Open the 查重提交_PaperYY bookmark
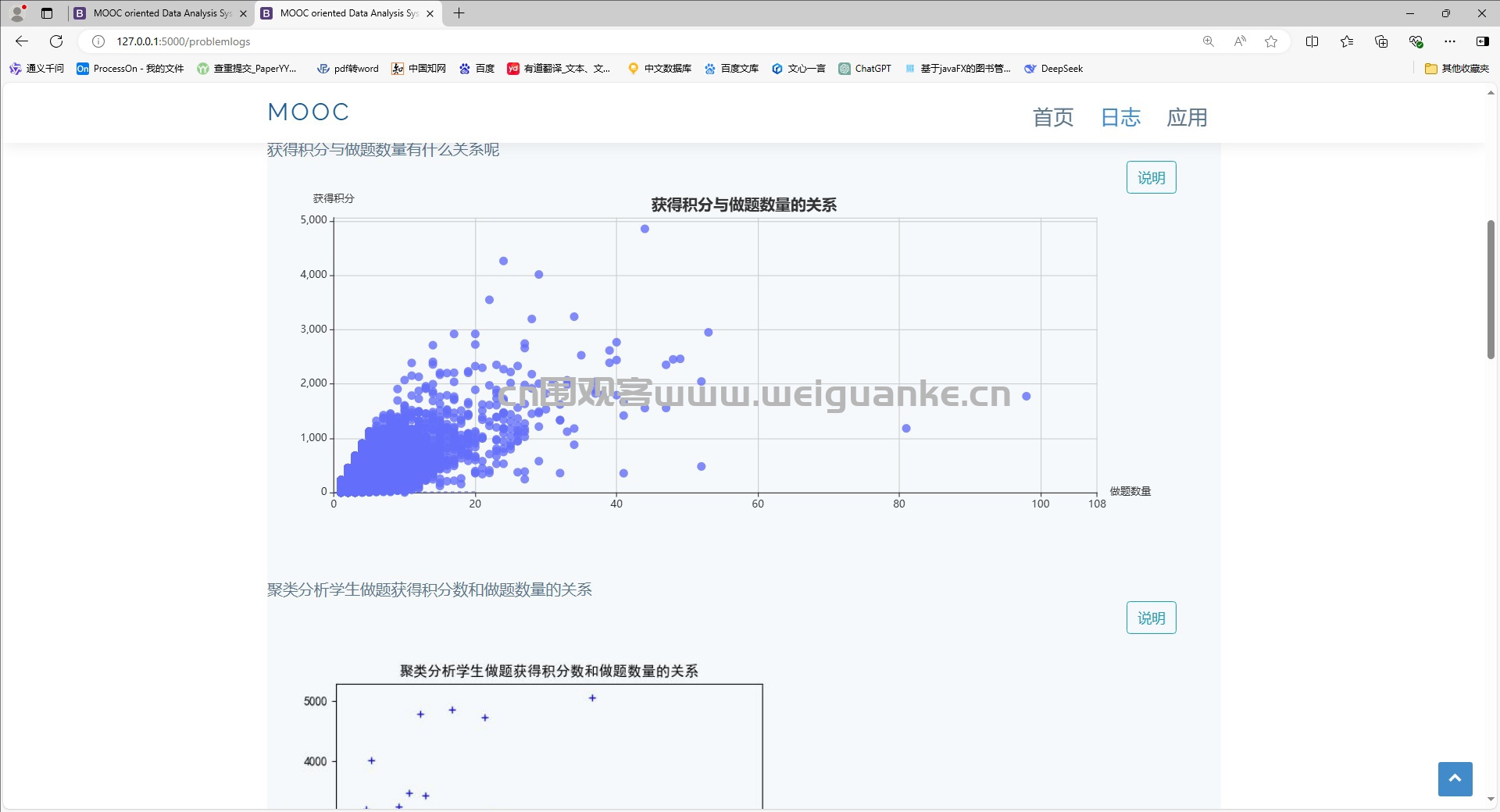The image size is (1500, 812). coord(247,69)
